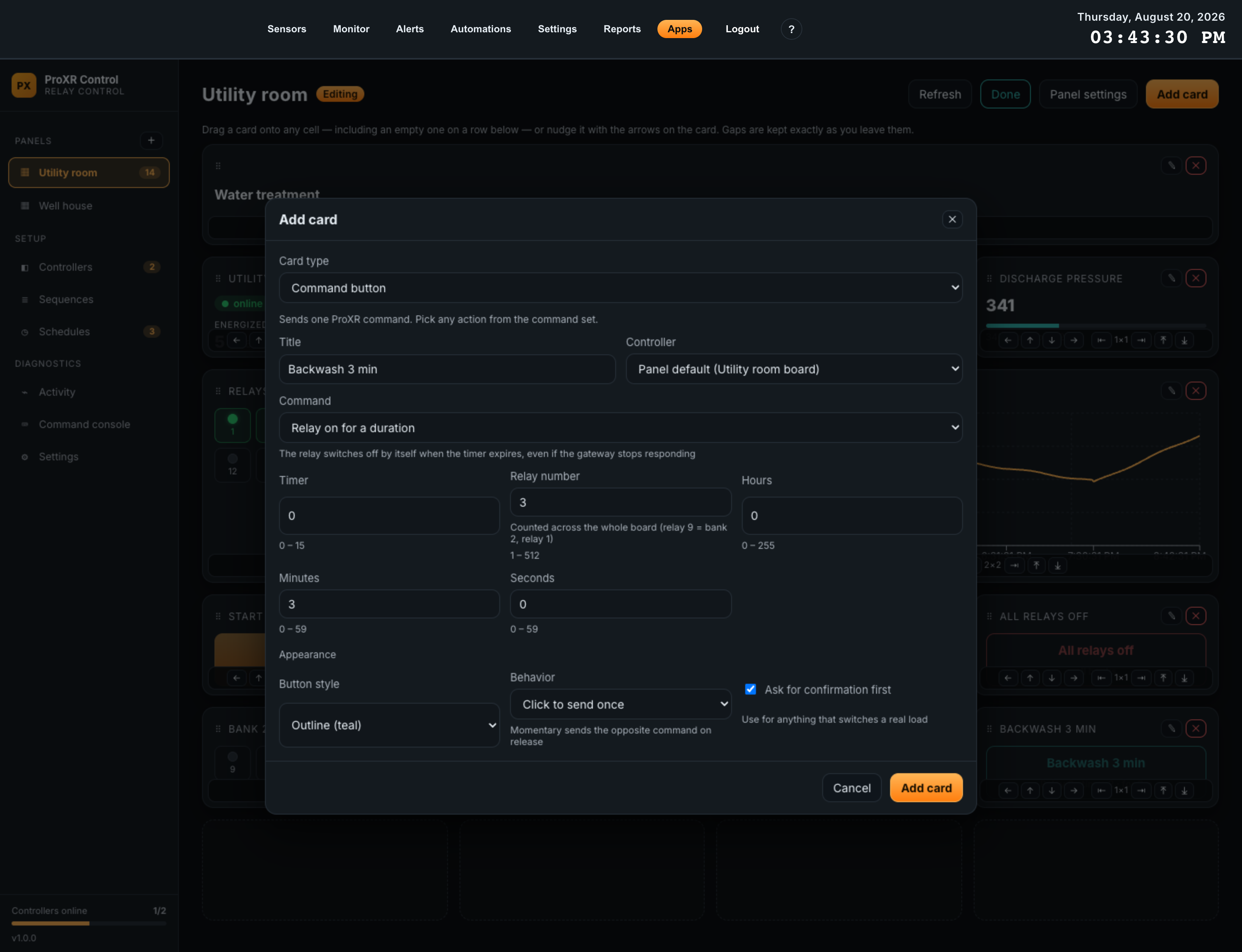The width and height of the screenshot is (1242, 952).
Task: Click the Minutes input field
Action: pyautogui.click(x=390, y=604)
